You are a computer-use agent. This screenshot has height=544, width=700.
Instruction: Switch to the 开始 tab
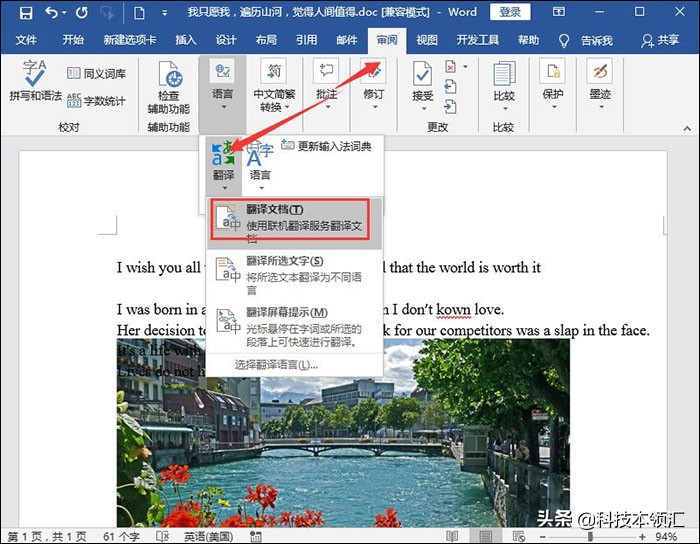(x=73, y=41)
